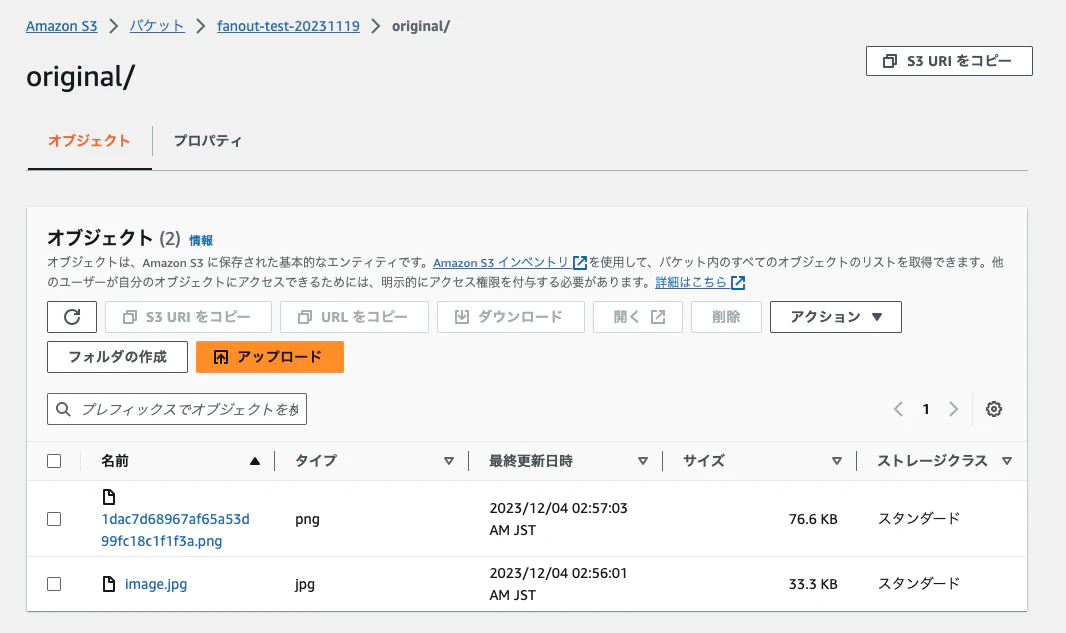Open fanout-test-20231119 breadcrumb link
This screenshot has height=633, width=1066.
point(288,26)
